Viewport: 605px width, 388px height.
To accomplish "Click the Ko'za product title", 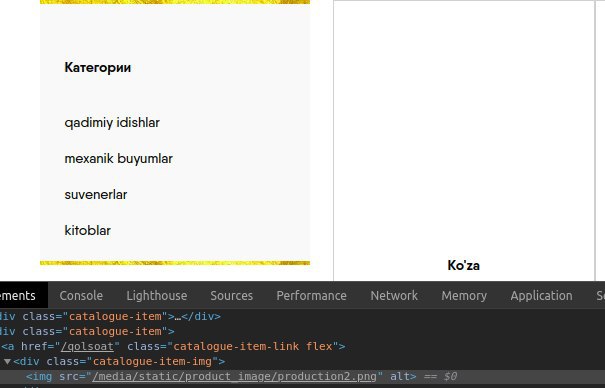I will (x=463, y=265).
